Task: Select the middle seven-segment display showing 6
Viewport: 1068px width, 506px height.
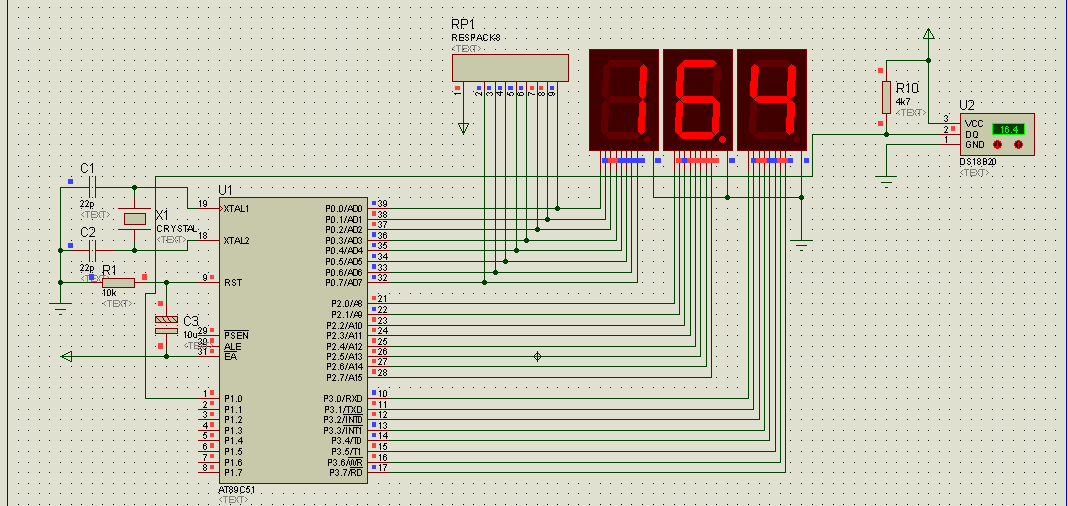Action: pos(698,99)
